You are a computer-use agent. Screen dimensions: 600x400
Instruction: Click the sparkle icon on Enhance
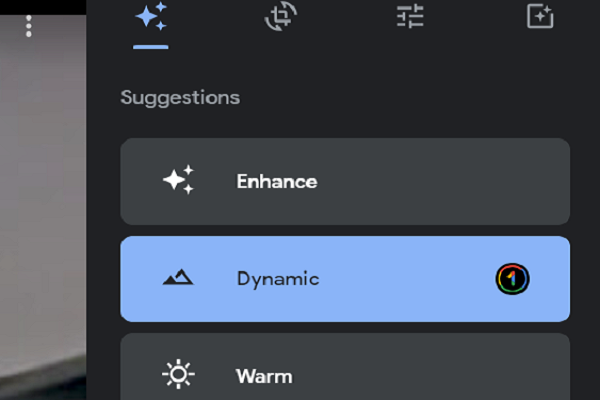(x=178, y=181)
